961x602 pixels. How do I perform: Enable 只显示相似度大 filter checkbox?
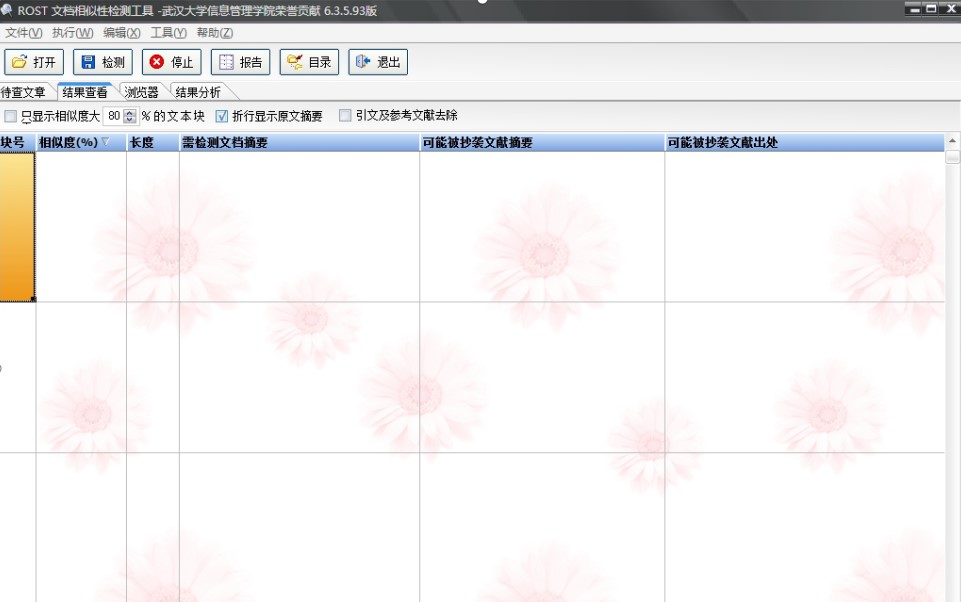pyautogui.click(x=11, y=116)
